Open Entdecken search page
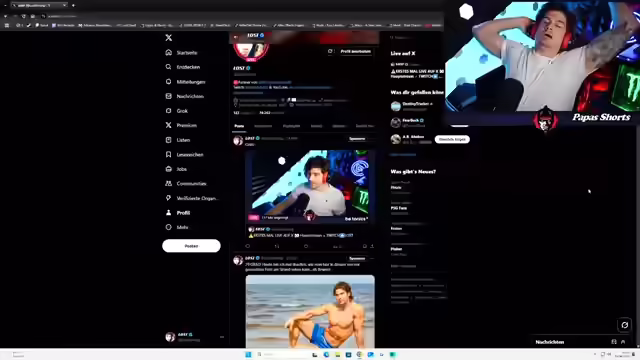This screenshot has height=360, width=640. (183, 67)
